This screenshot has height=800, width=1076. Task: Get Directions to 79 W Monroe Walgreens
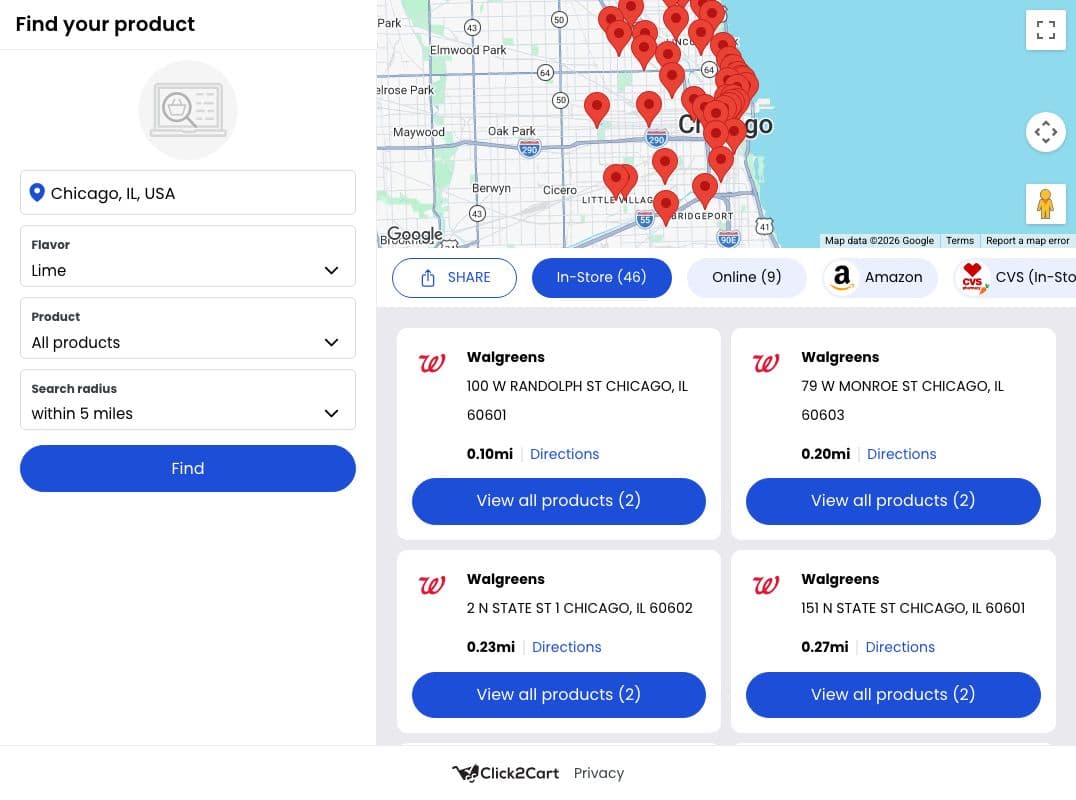(x=901, y=454)
